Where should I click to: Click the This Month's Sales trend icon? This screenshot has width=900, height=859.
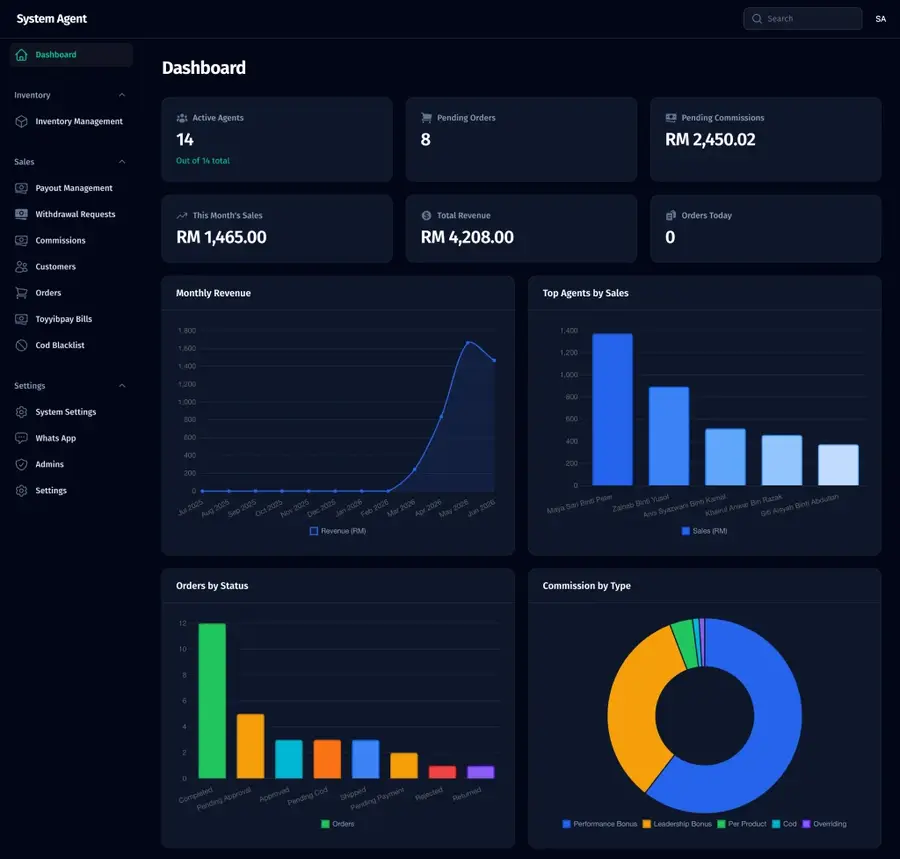point(182,216)
